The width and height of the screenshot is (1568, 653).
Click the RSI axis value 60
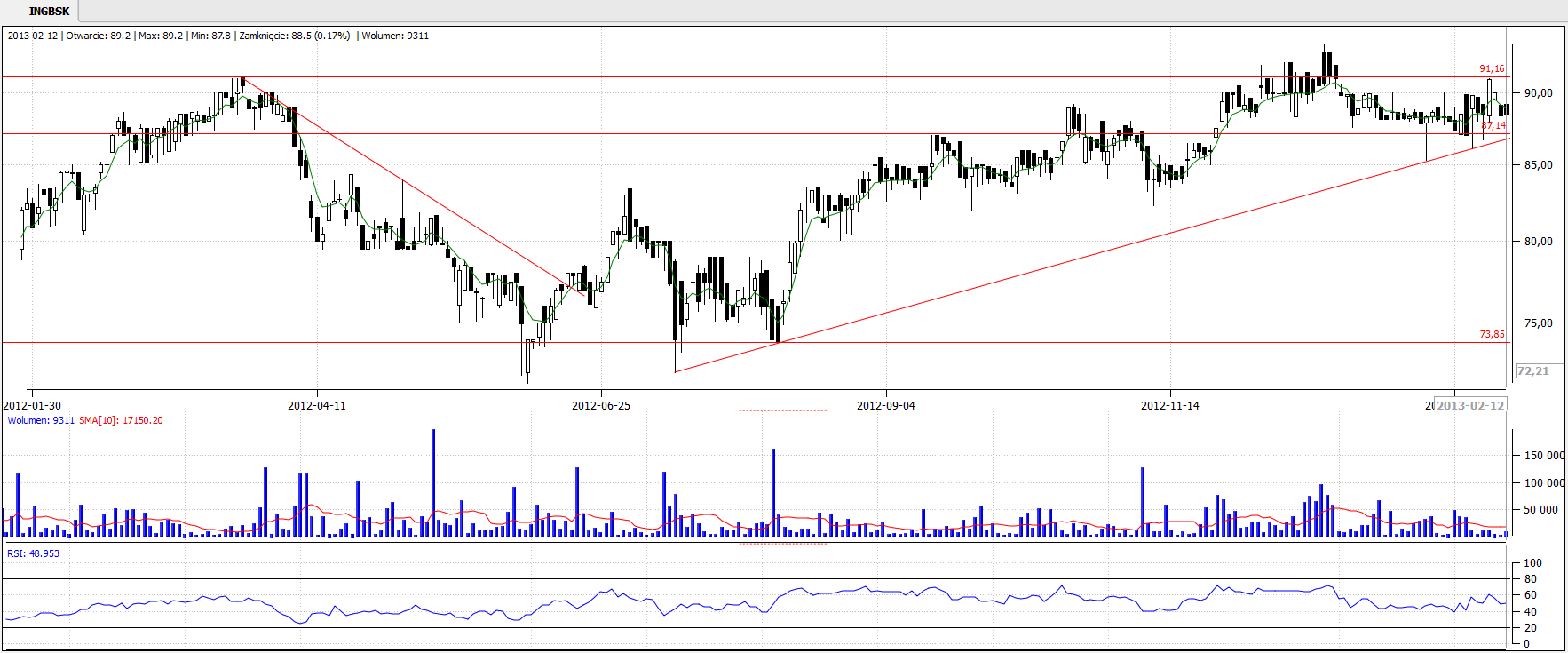pyautogui.click(x=1530, y=595)
